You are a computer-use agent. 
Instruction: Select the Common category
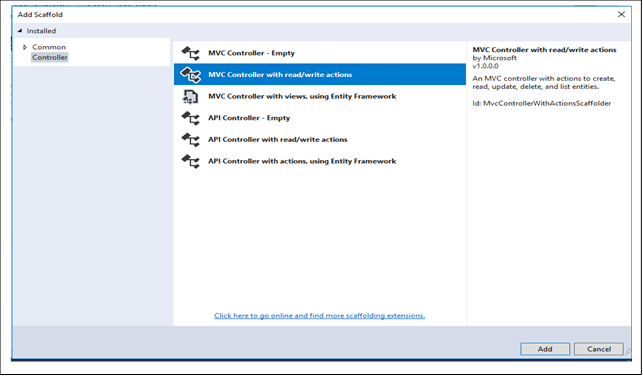[x=49, y=47]
